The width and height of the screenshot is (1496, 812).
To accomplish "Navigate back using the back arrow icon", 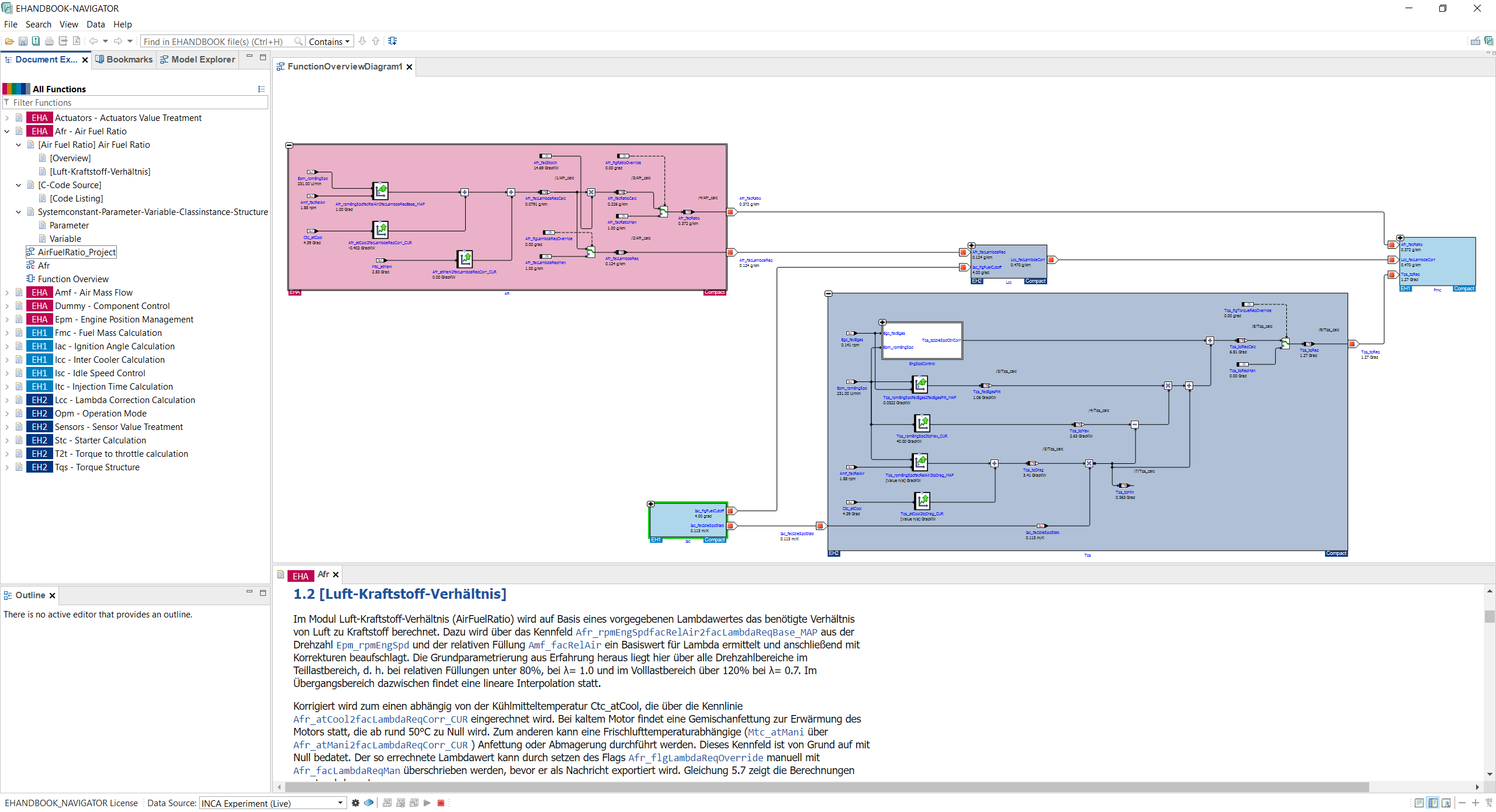I will coord(94,41).
